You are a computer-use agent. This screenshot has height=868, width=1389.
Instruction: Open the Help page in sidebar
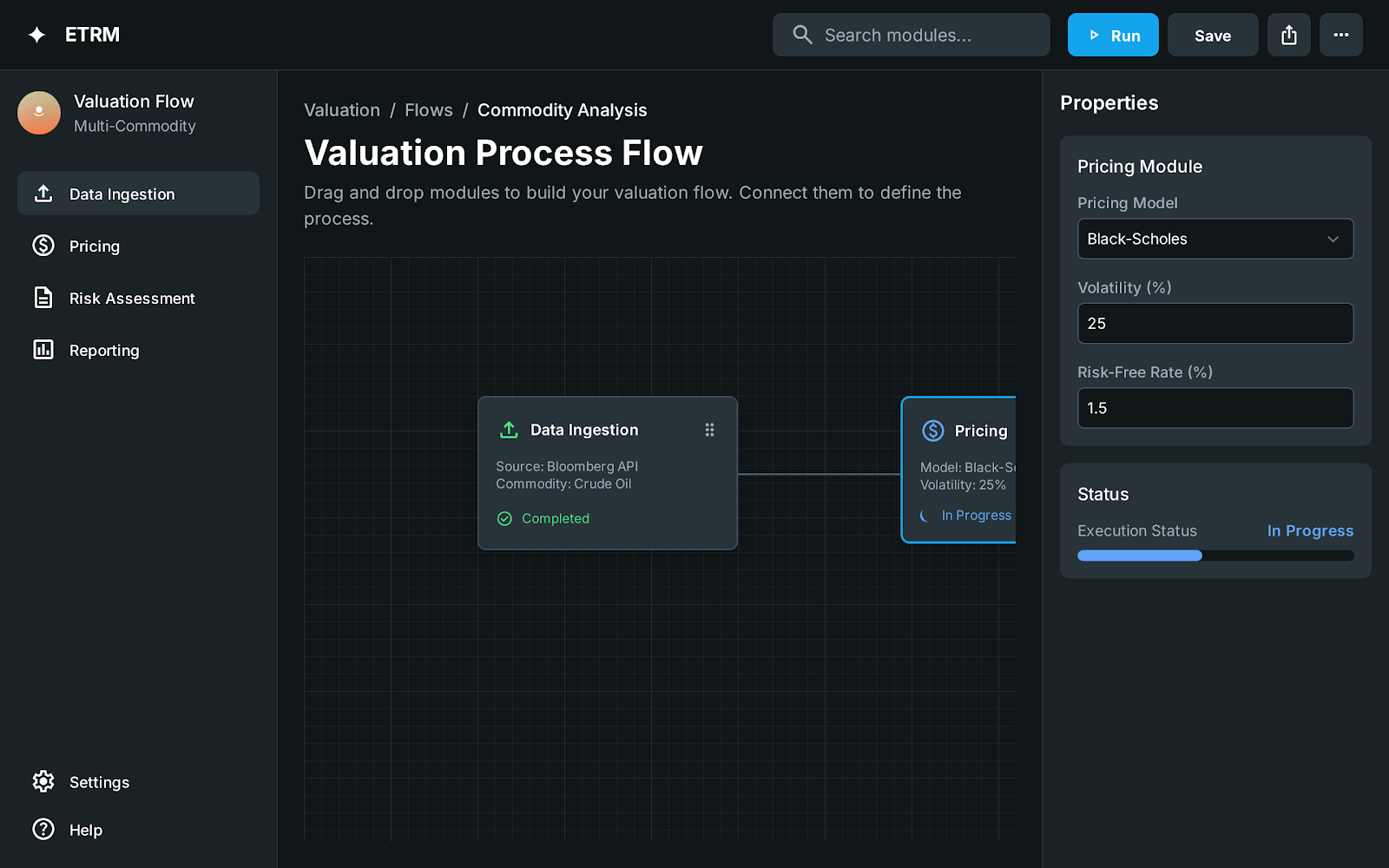click(x=85, y=830)
